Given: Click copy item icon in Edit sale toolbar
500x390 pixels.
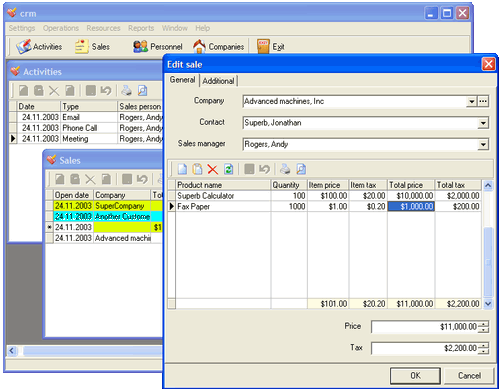Looking at the screenshot, I should (x=197, y=169).
